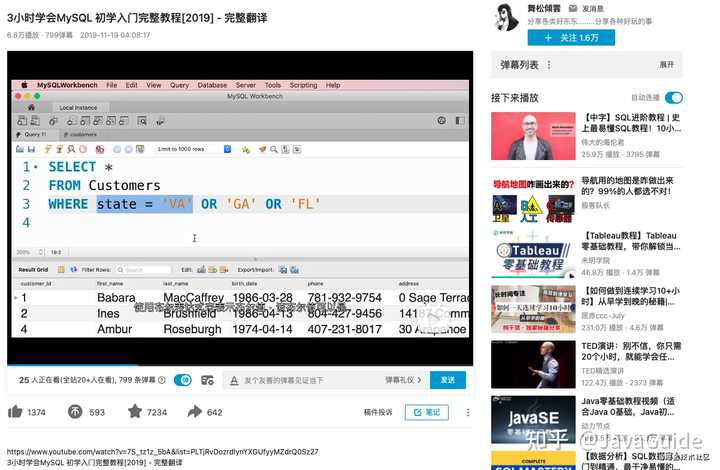Click uploader name 舞松倾雪
The width and height of the screenshot is (720, 470).
click(x=544, y=8)
